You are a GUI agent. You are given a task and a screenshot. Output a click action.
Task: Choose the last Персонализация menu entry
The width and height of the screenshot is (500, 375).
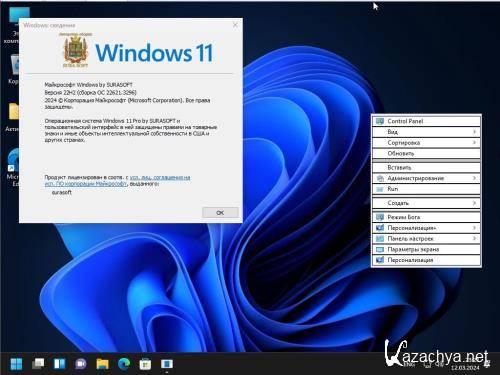coord(426,260)
